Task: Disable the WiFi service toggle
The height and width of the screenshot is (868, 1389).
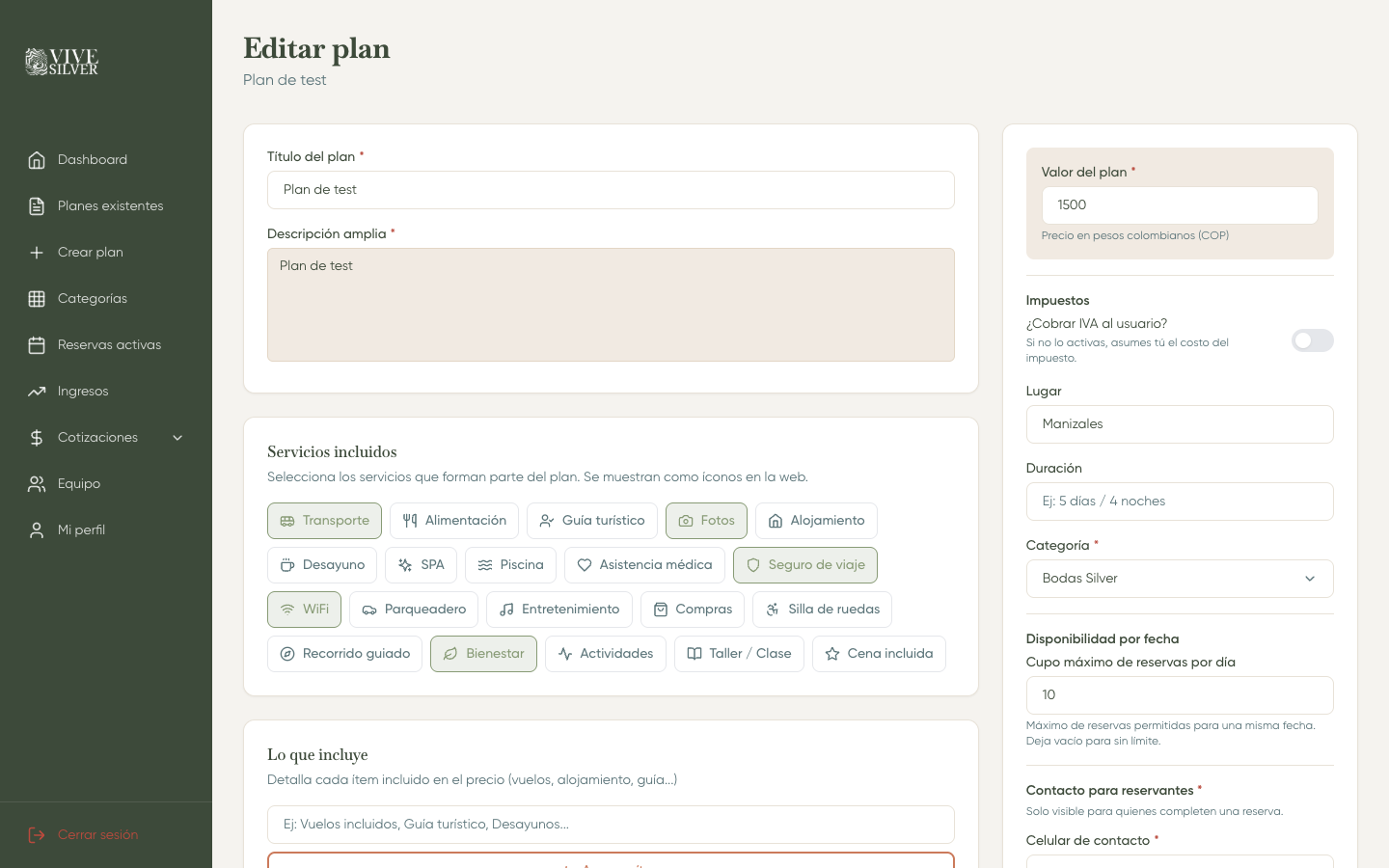Action: pyautogui.click(x=304, y=609)
